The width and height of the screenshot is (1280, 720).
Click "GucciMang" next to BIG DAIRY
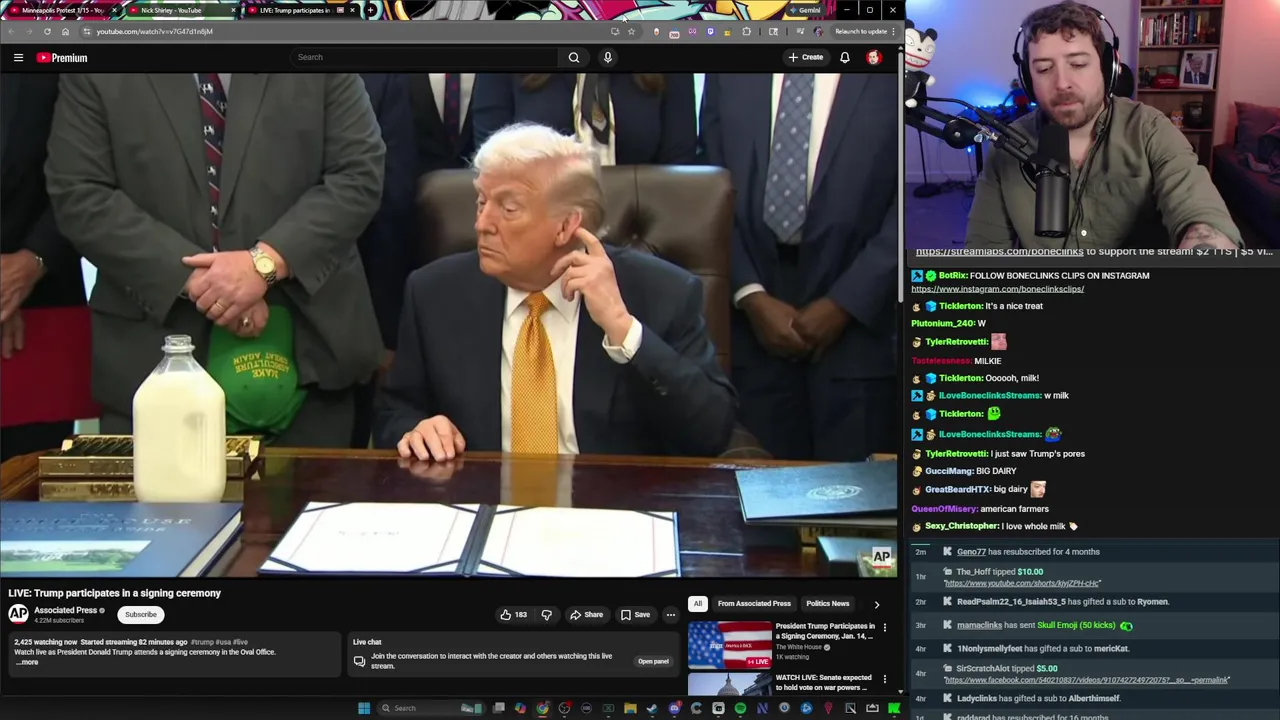point(949,471)
